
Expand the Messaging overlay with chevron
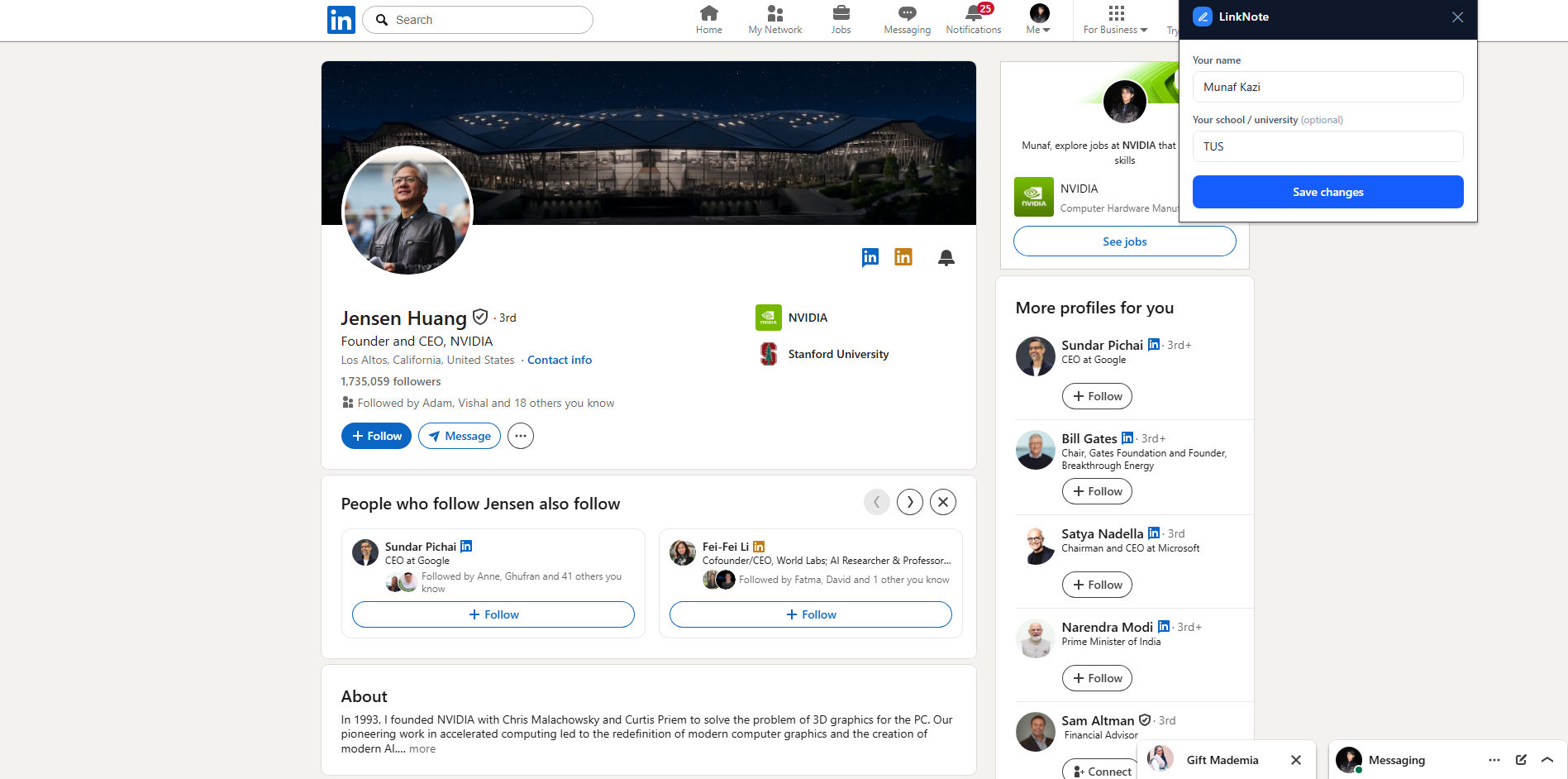click(1547, 760)
